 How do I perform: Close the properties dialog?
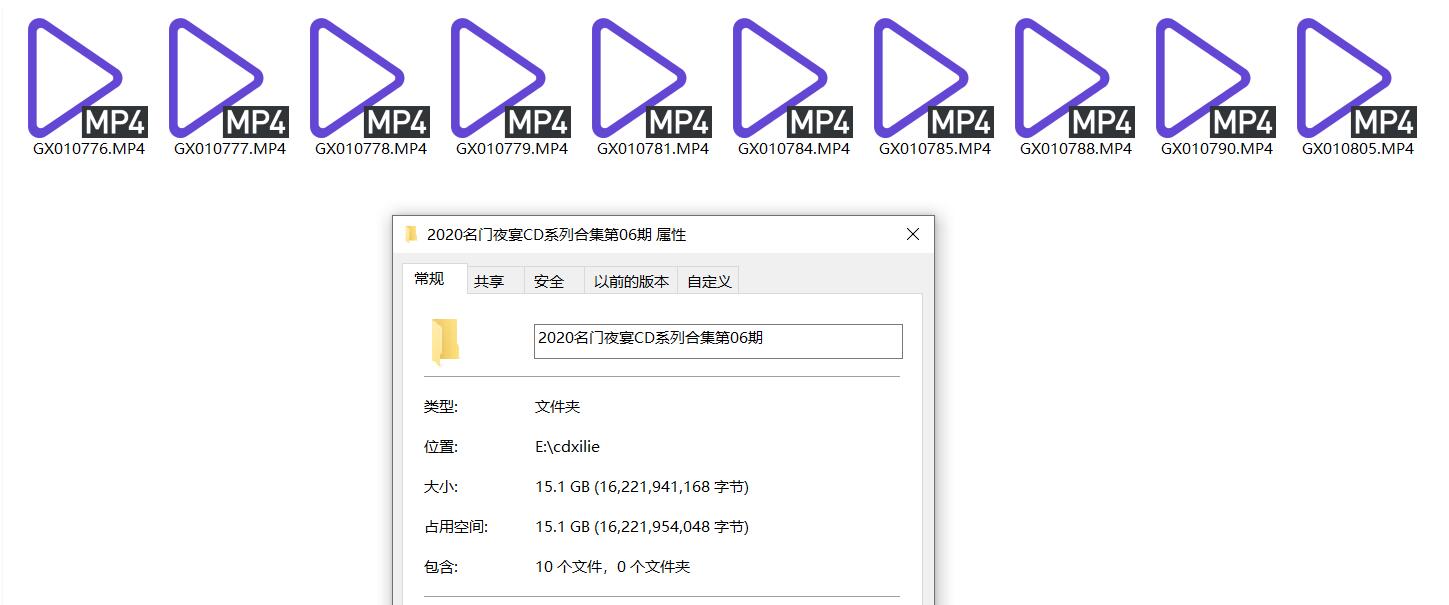coord(912,234)
